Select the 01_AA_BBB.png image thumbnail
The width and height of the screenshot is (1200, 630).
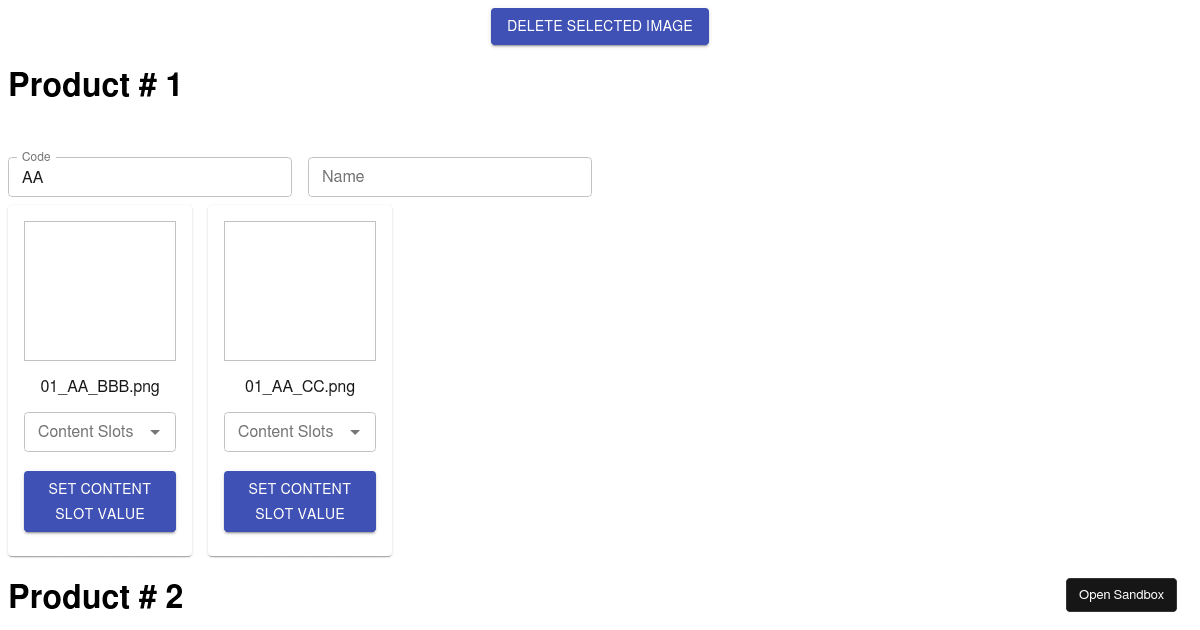(100, 291)
